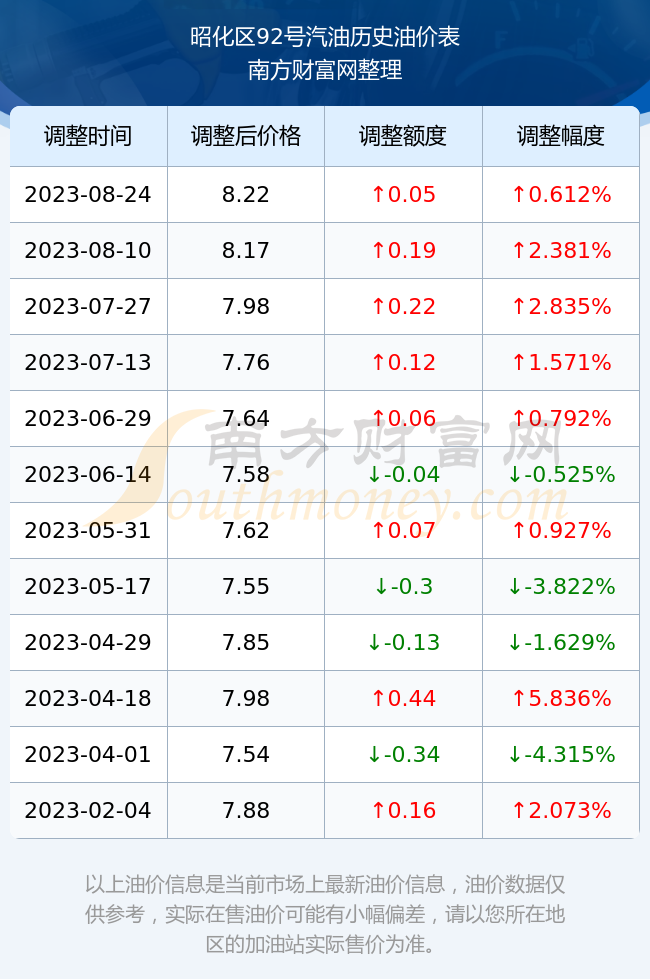The image size is (650, 980).
Task: Click the red up-arrow 2.073% value
Action: (561, 810)
